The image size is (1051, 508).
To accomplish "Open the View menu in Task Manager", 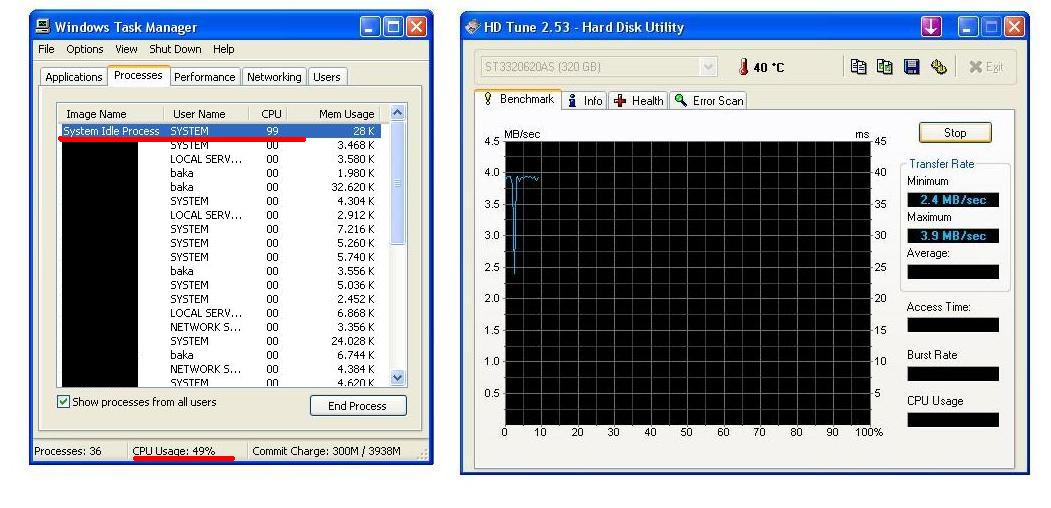I will click(x=126, y=49).
